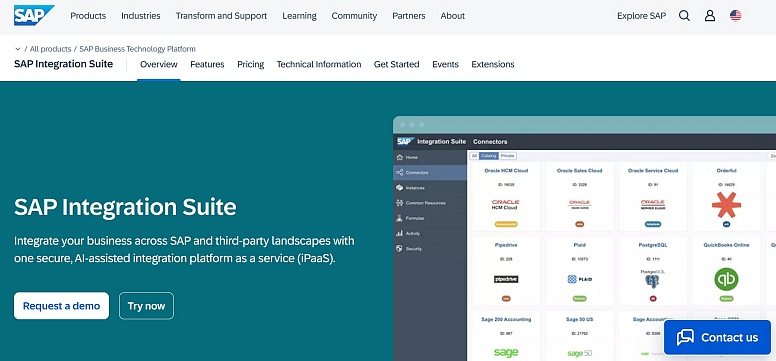Open the Get Started tab
This screenshot has height=361, width=776.
point(396,64)
